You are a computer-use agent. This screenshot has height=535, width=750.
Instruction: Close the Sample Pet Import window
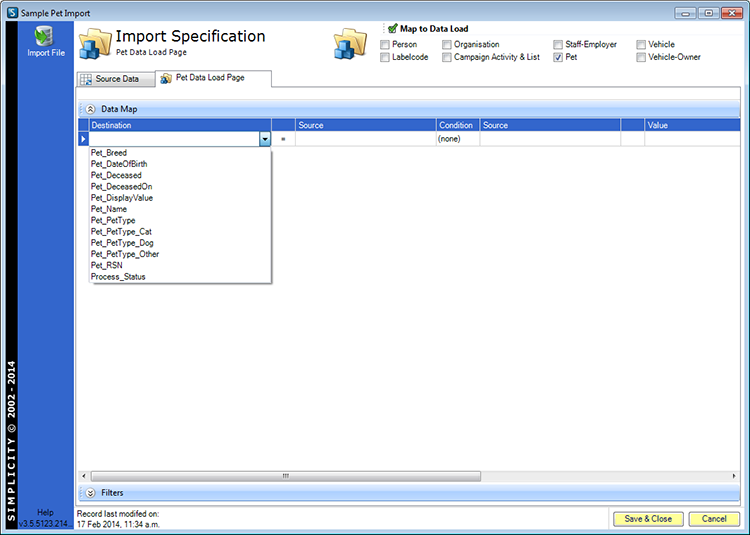(x=731, y=13)
